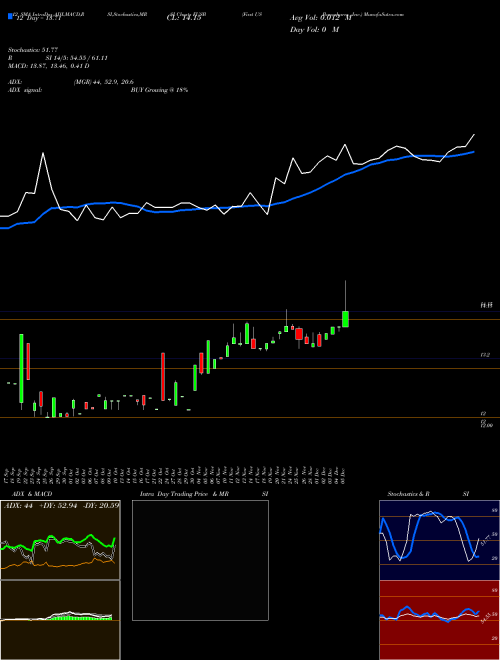500x660 pixels.
Task: Click the white price line peak at far left
Action: (43, 153)
